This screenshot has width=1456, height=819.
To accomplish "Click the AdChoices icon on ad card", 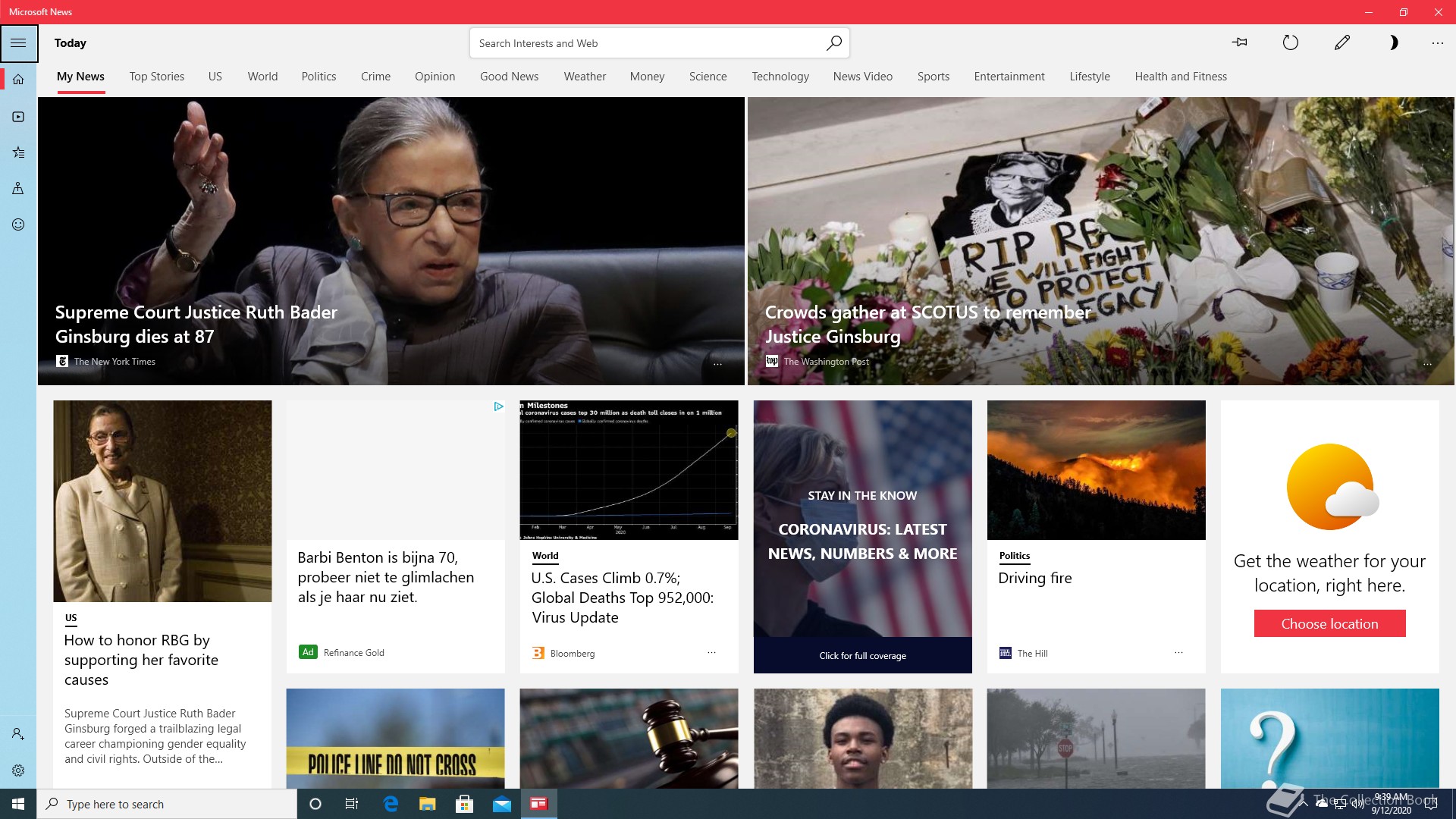I will [x=498, y=406].
